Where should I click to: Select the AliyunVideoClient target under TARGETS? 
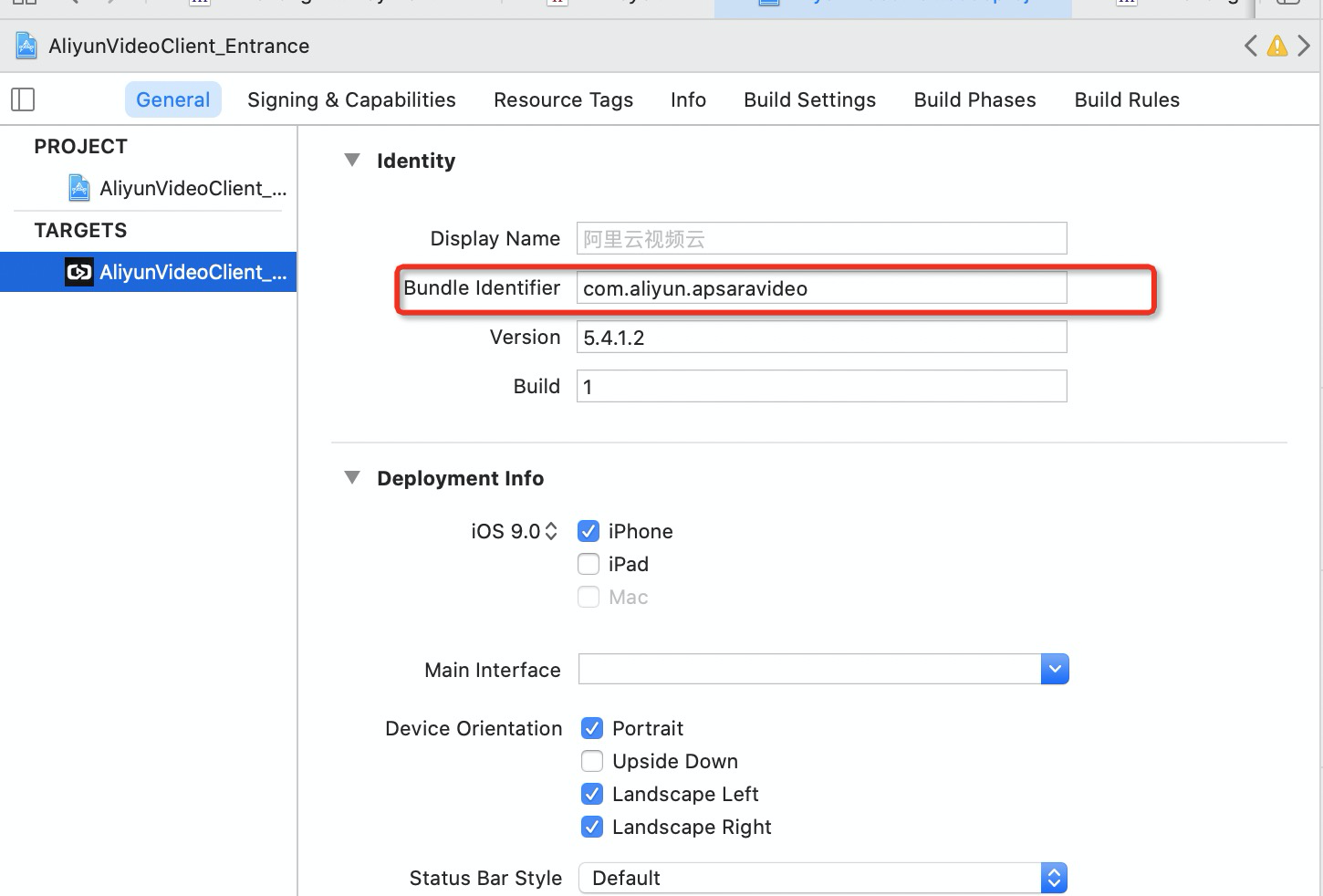tap(149, 272)
